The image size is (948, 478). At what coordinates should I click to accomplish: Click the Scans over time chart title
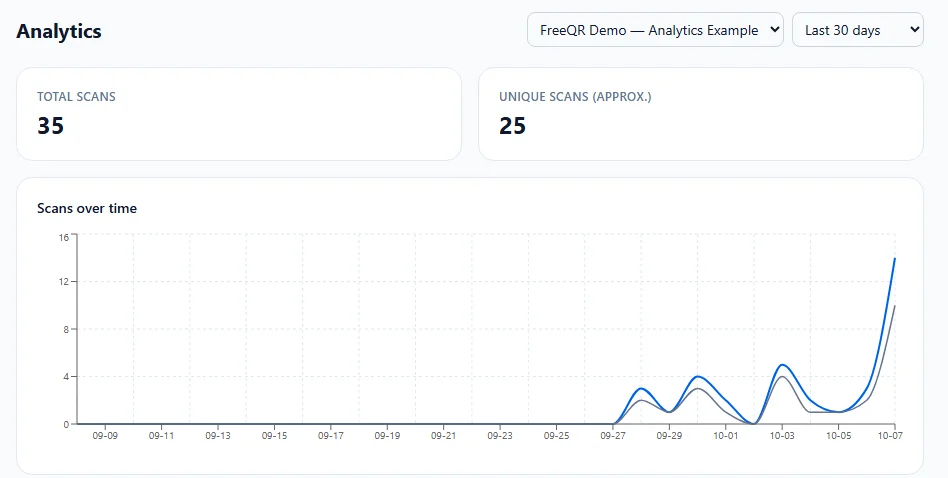[87, 208]
